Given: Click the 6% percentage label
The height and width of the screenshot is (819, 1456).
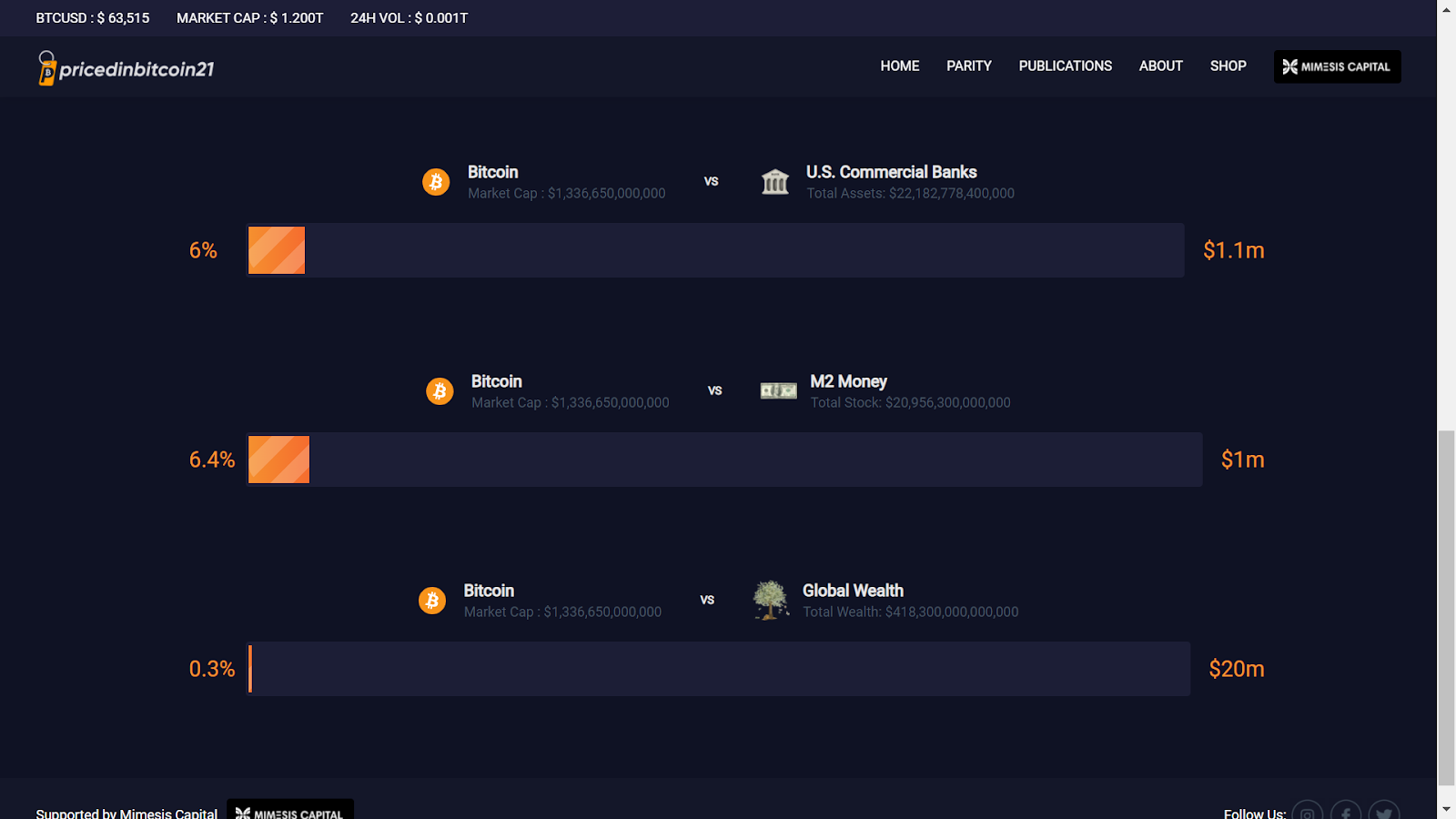Looking at the screenshot, I should [203, 250].
